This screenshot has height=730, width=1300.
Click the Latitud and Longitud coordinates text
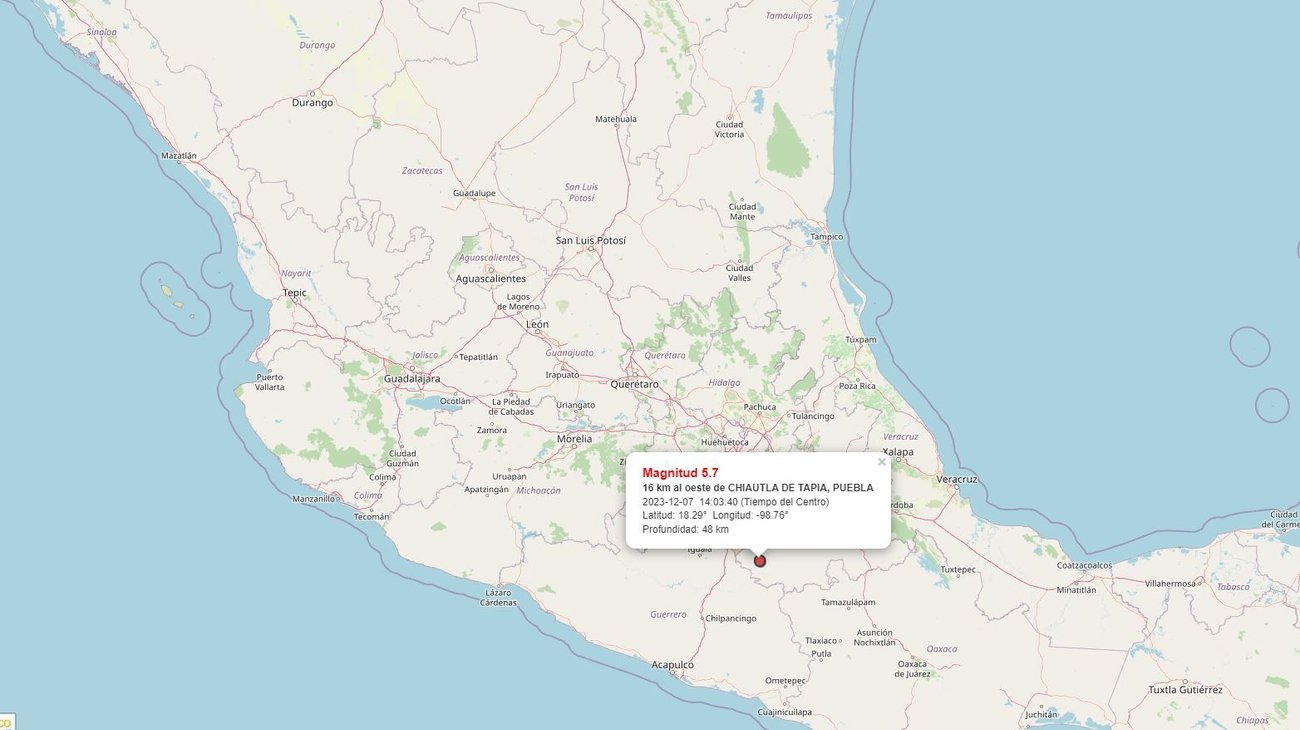(714, 515)
